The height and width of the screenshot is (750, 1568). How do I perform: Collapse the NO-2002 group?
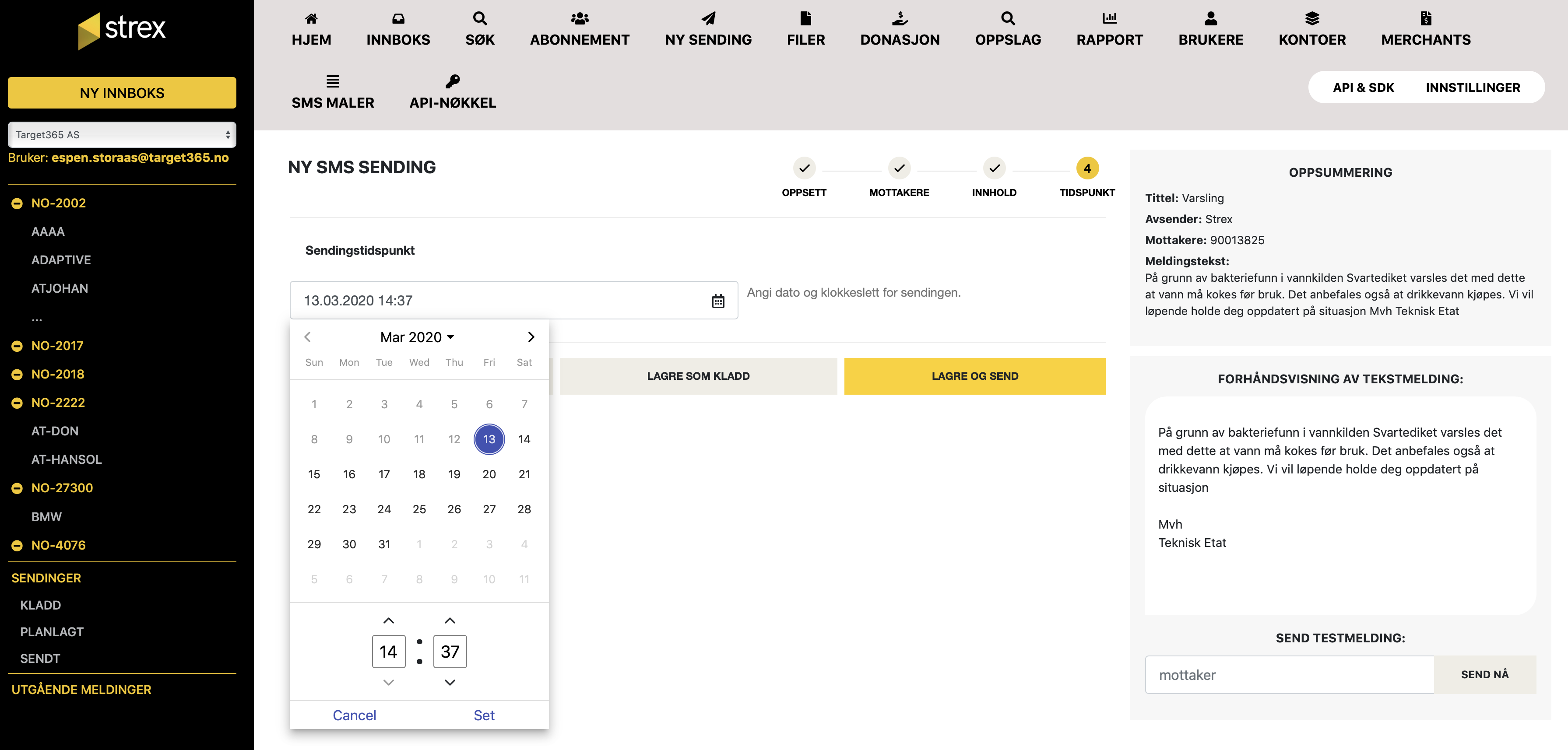(x=17, y=204)
